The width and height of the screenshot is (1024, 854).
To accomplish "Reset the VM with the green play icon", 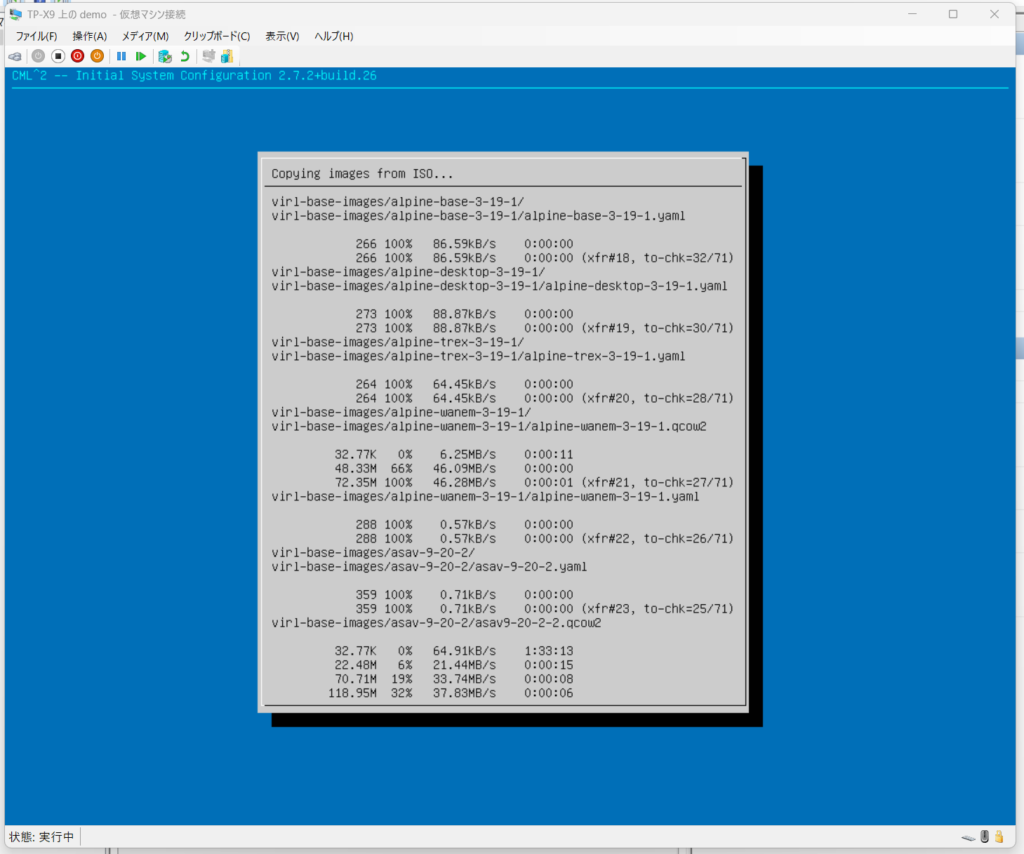I will coord(140,56).
